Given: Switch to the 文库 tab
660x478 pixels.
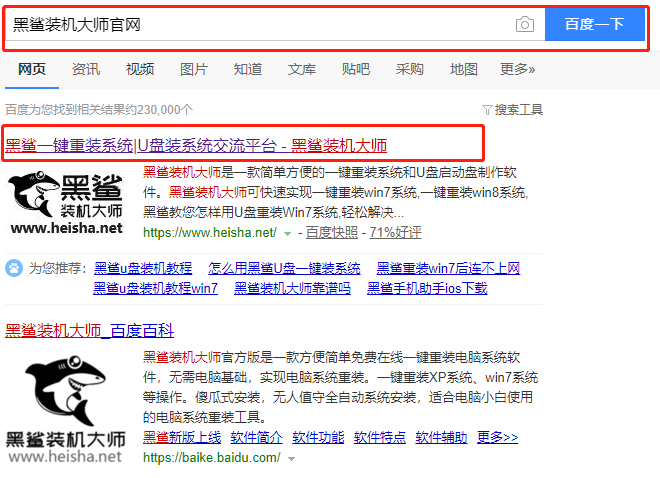Looking at the screenshot, I should tap(301, 69).
